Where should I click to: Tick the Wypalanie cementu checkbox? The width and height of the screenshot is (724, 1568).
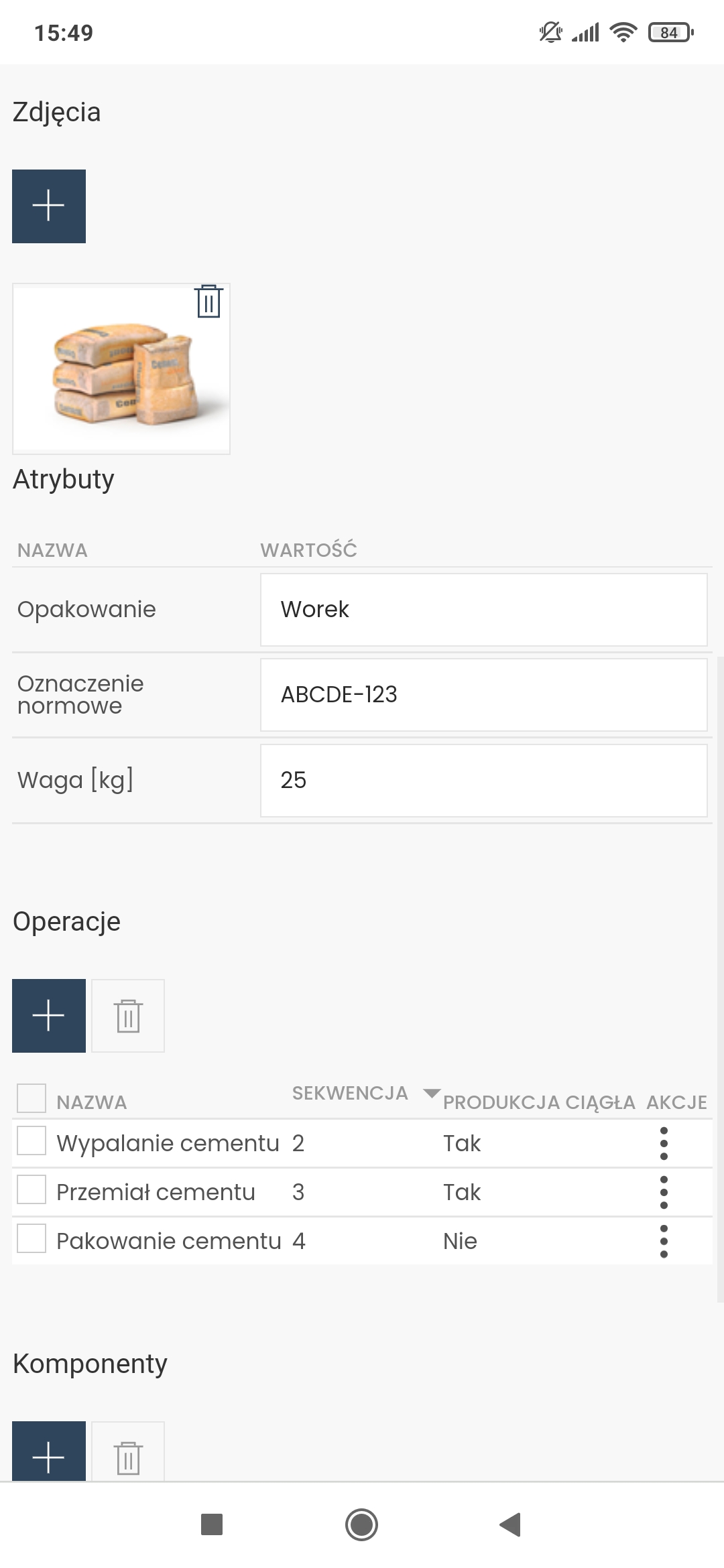[x=32, y=1140]
